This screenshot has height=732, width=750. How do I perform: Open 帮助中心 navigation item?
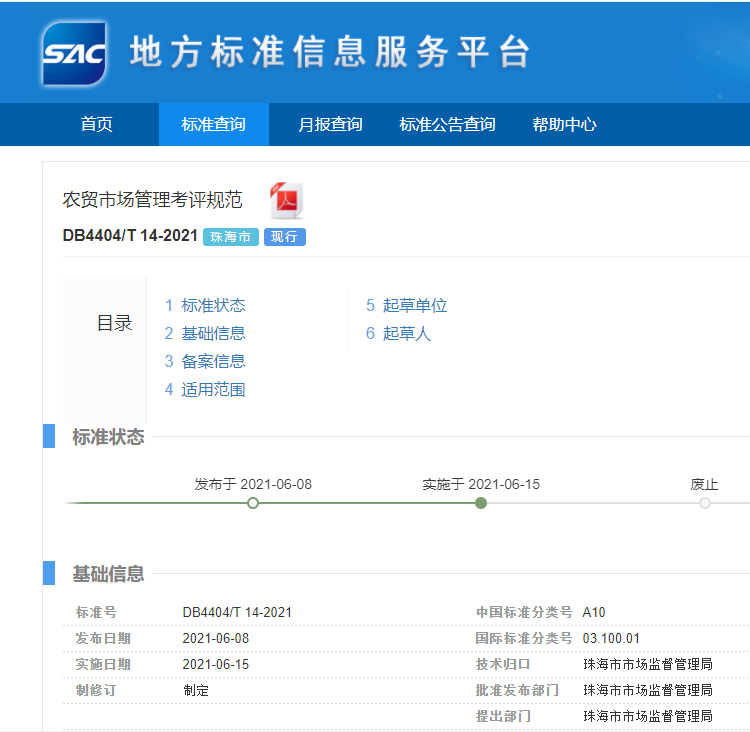point(564,125)
